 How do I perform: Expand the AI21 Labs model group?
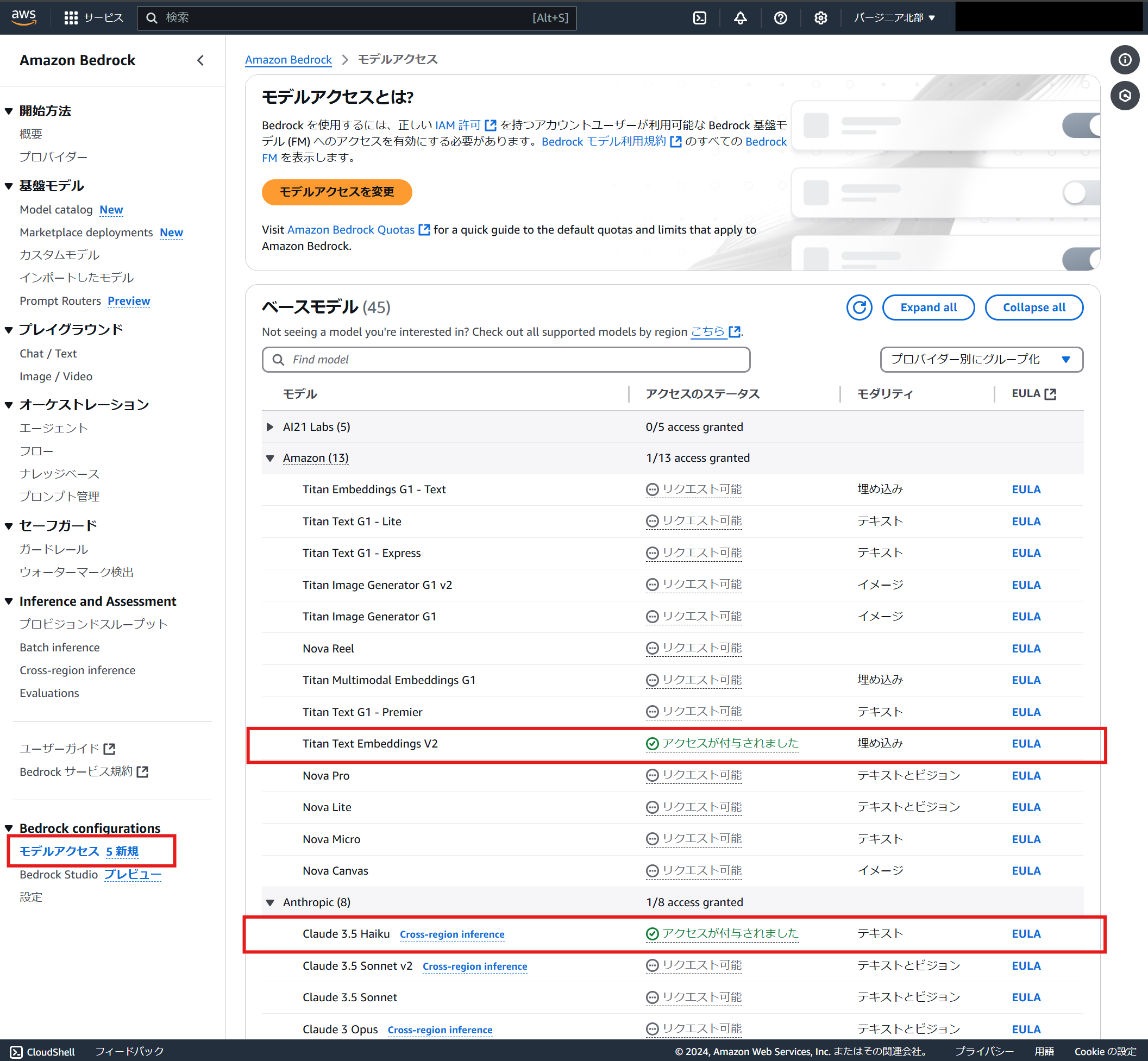point(270,426)
